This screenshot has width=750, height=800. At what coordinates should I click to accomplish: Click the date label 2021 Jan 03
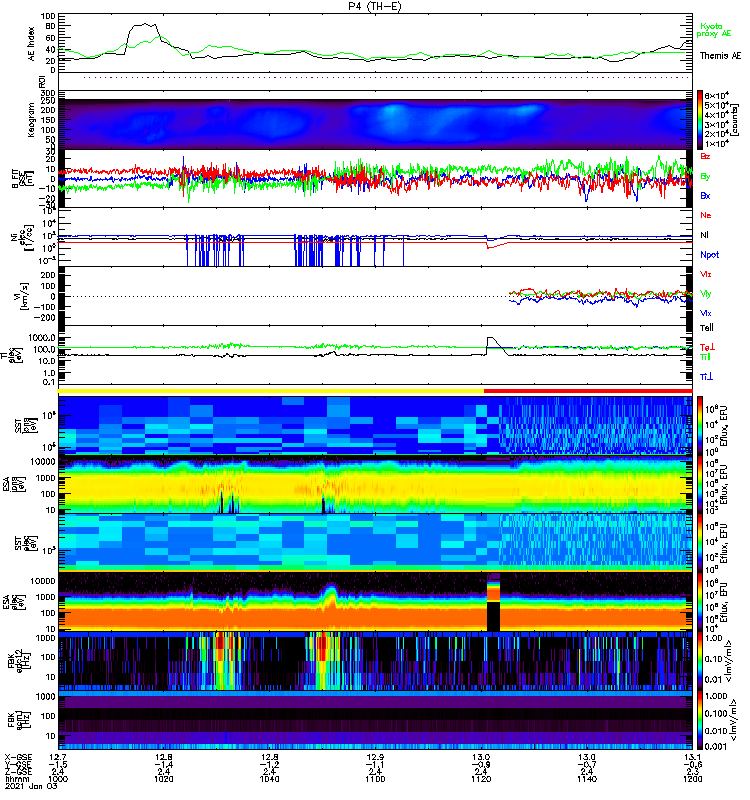tap(31, 786)
